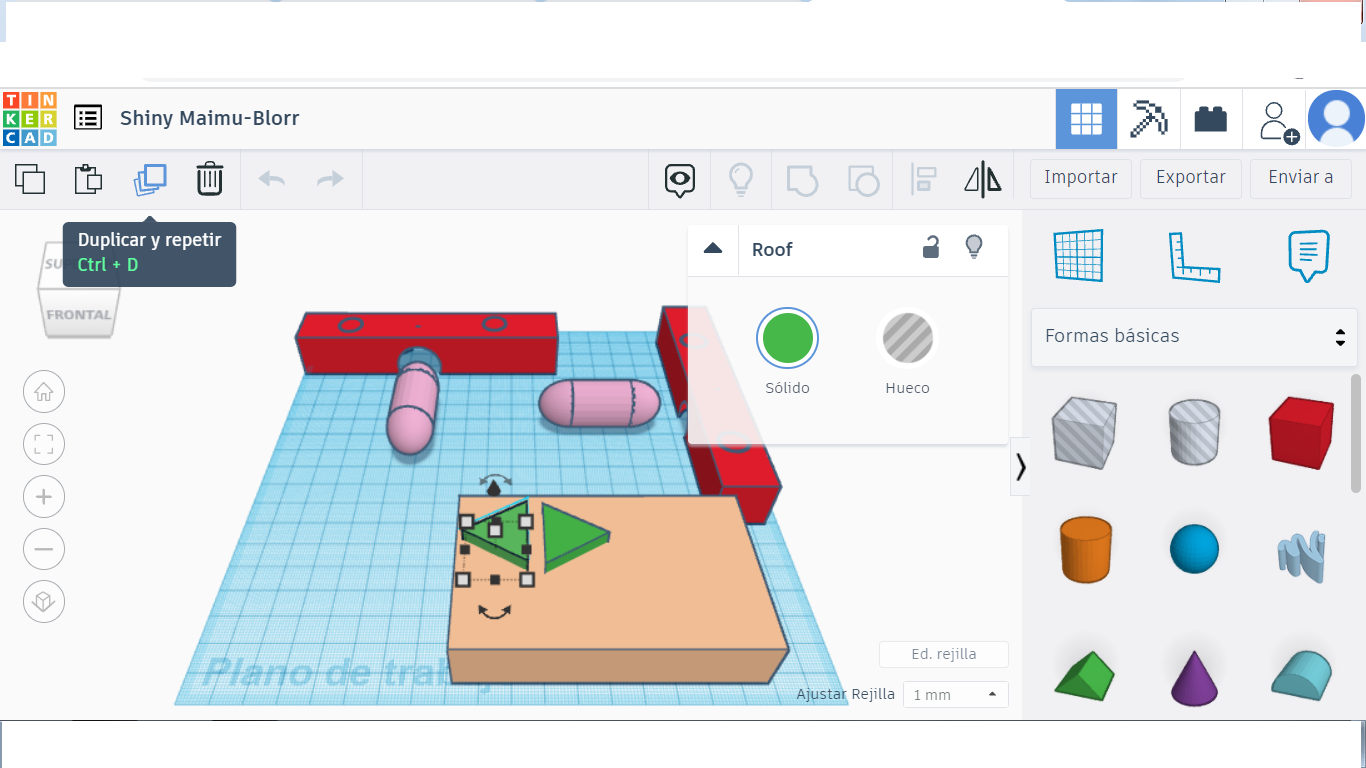Image resolution: width=1366 pixels, height=768 pixels.
Task: Open the designs list icon
Action: tap(88, 118)
